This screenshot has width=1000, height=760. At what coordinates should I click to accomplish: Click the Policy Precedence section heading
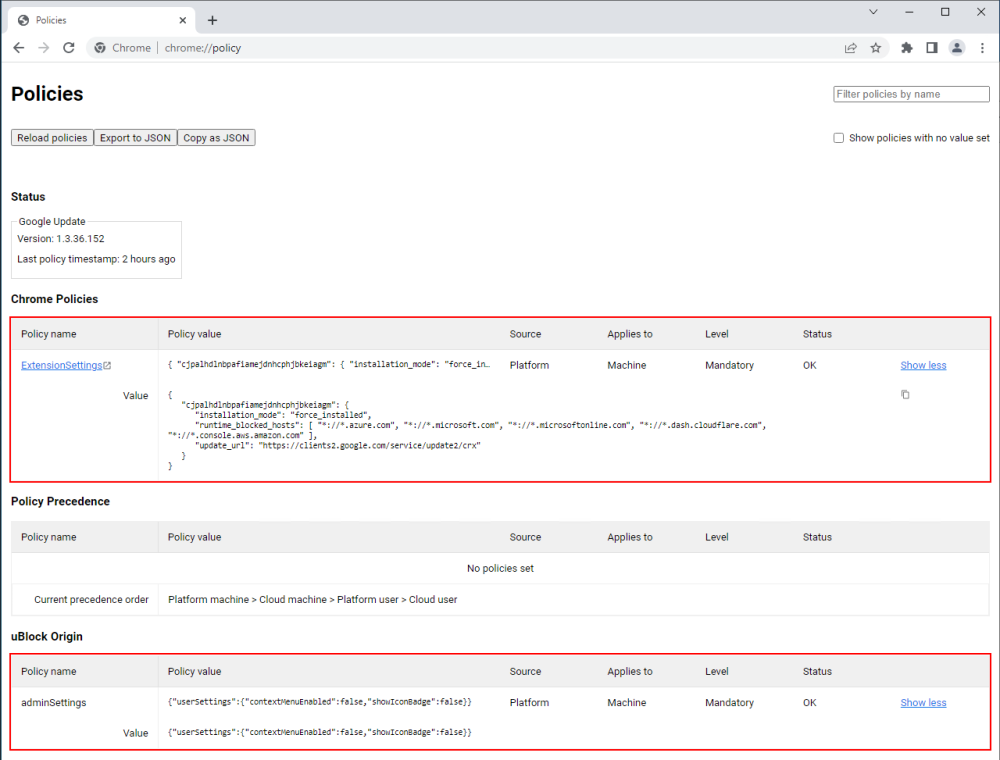pos(60,501)
